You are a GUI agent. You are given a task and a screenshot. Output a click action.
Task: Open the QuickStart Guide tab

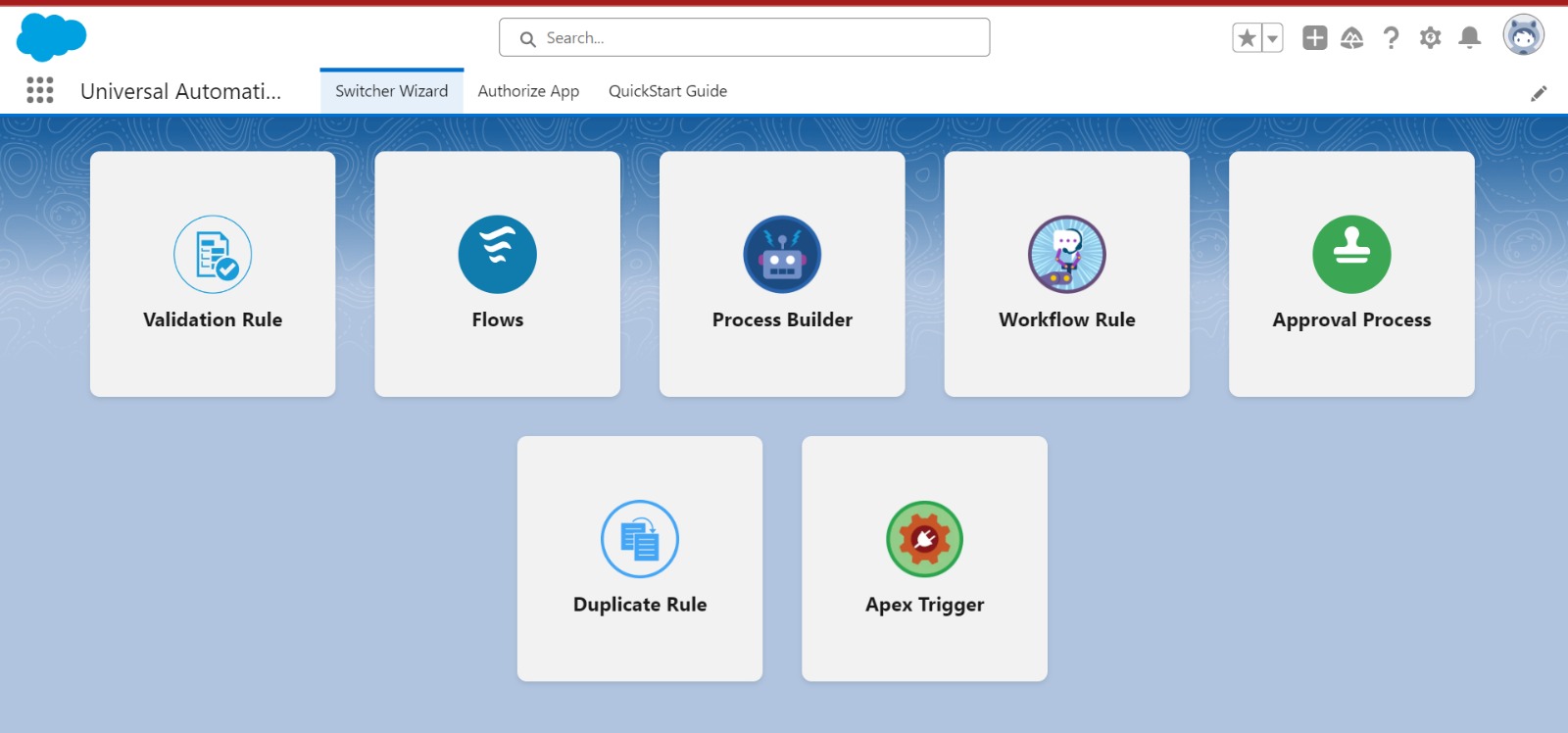point(667,91)
